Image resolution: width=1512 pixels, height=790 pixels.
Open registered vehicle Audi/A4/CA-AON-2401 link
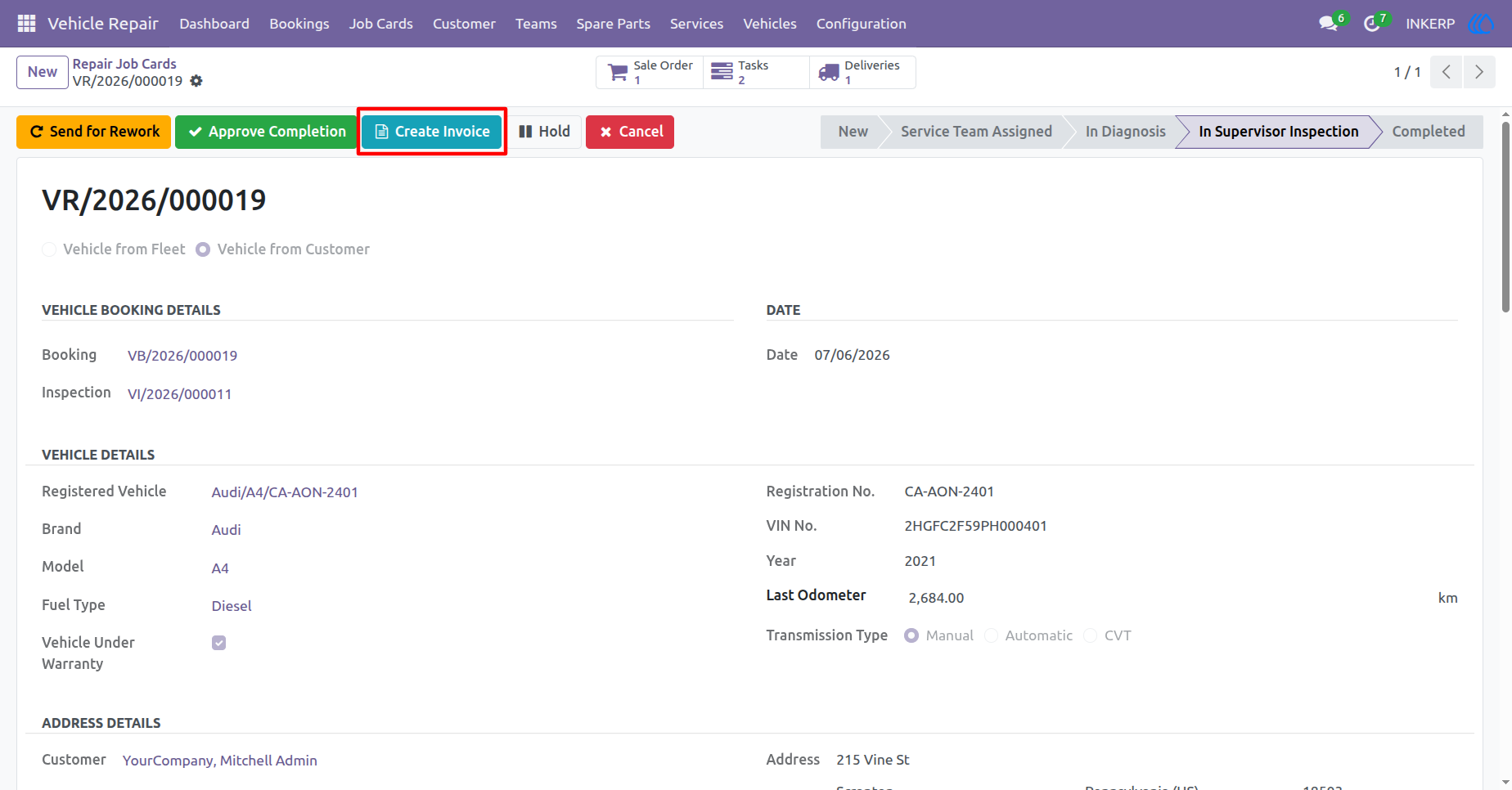[x=285, y=492]
